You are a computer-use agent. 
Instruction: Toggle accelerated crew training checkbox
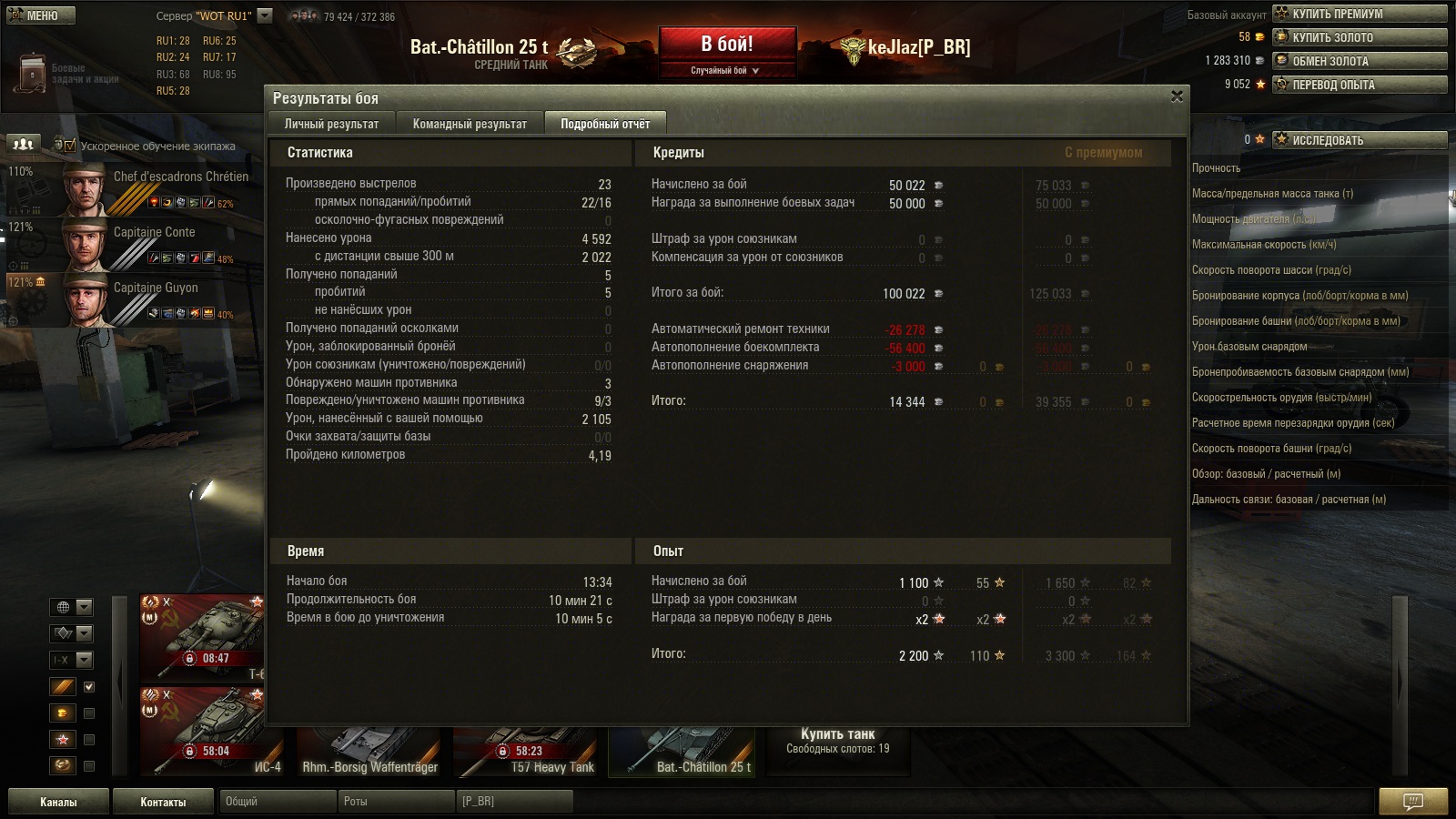(70, 145)
